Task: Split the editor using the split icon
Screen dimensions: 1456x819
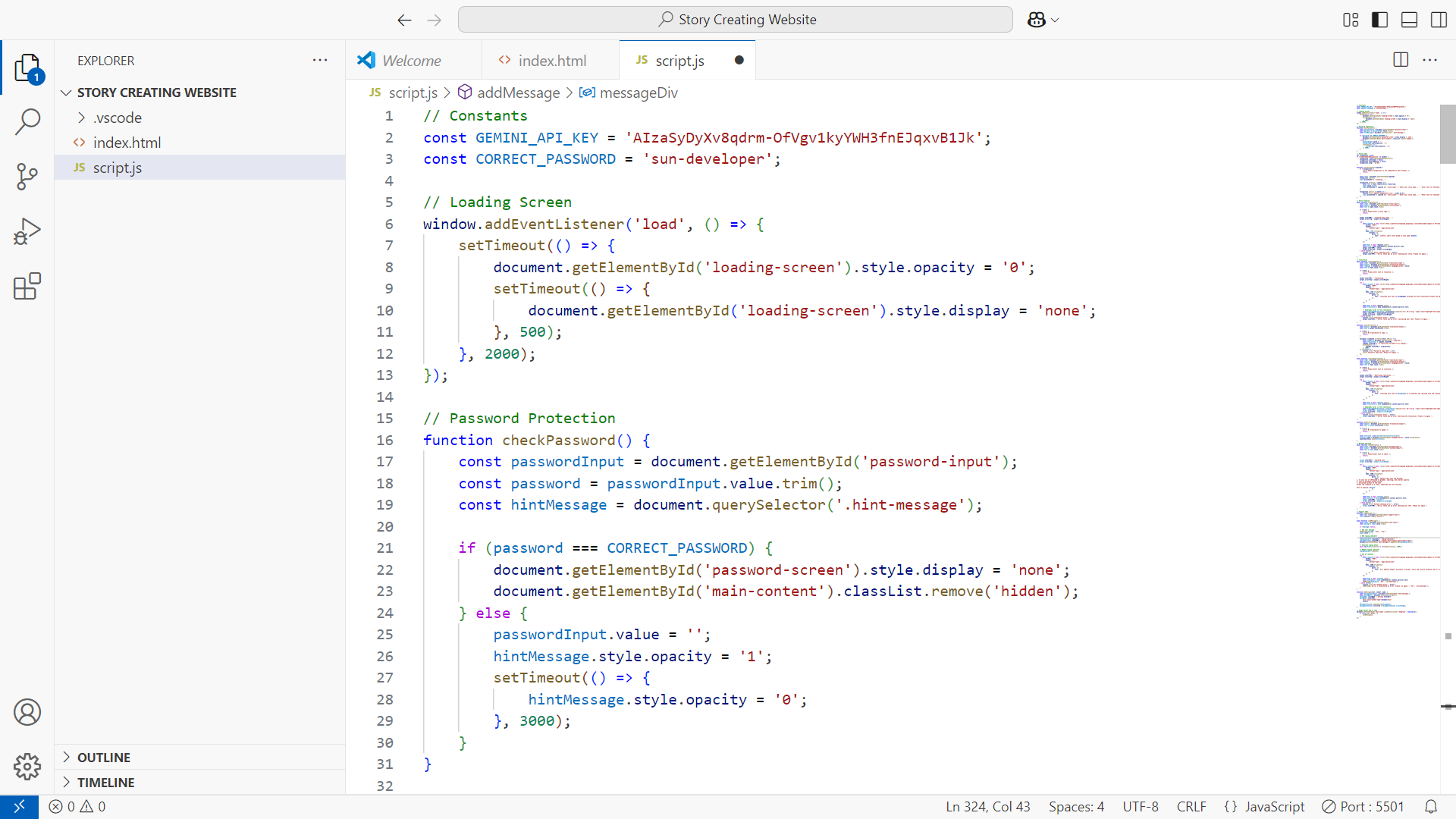Action: coord(1399,60)
